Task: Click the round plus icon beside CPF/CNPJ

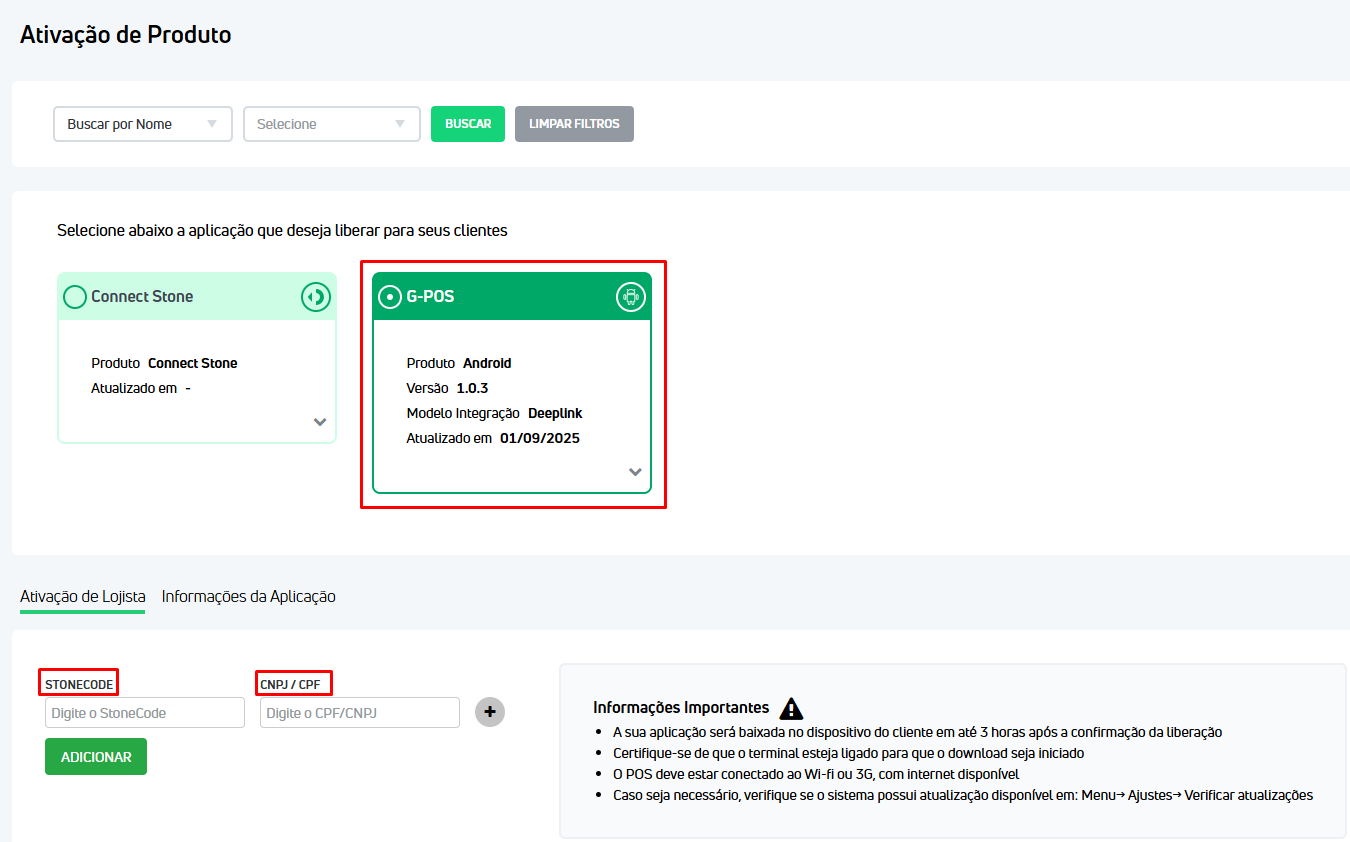Action: click(x=490, y=712)
